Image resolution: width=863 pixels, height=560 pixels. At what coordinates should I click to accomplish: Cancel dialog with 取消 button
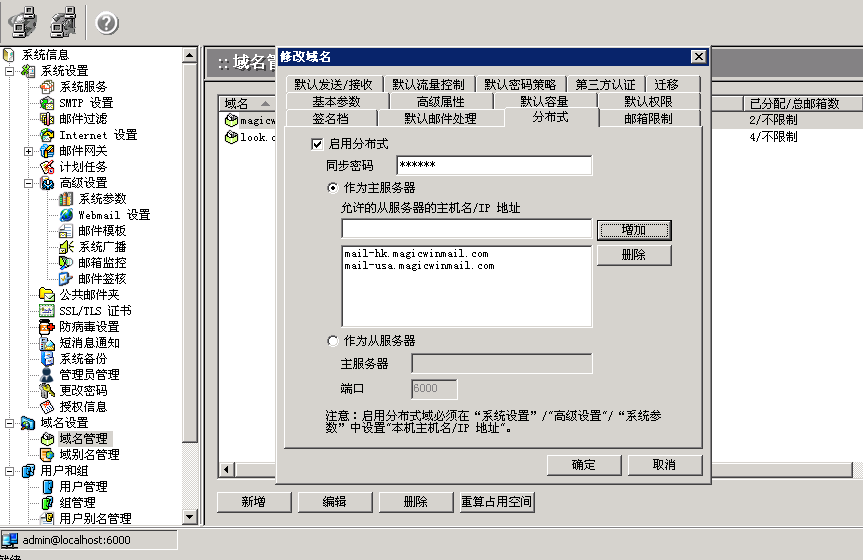tap(665, 465)
